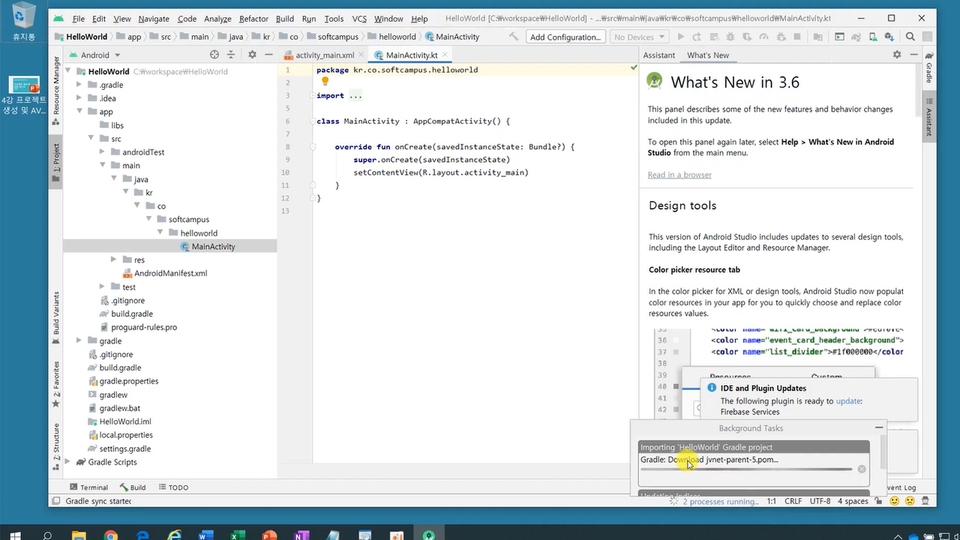Open the No Devices dropdown
The width and height of the screenshot is (960, 540).
[x=639, y=37]
